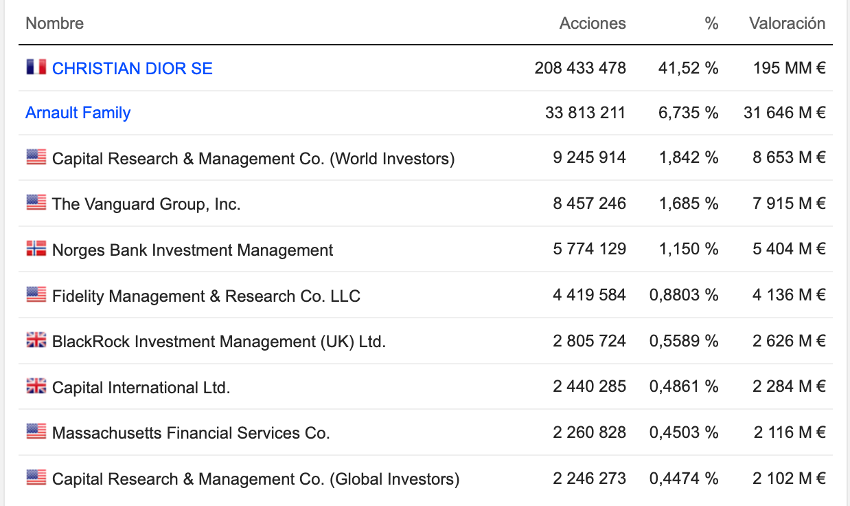
Task: Click US flag beside Capital Research Global Investors
Action: [36, 478]
